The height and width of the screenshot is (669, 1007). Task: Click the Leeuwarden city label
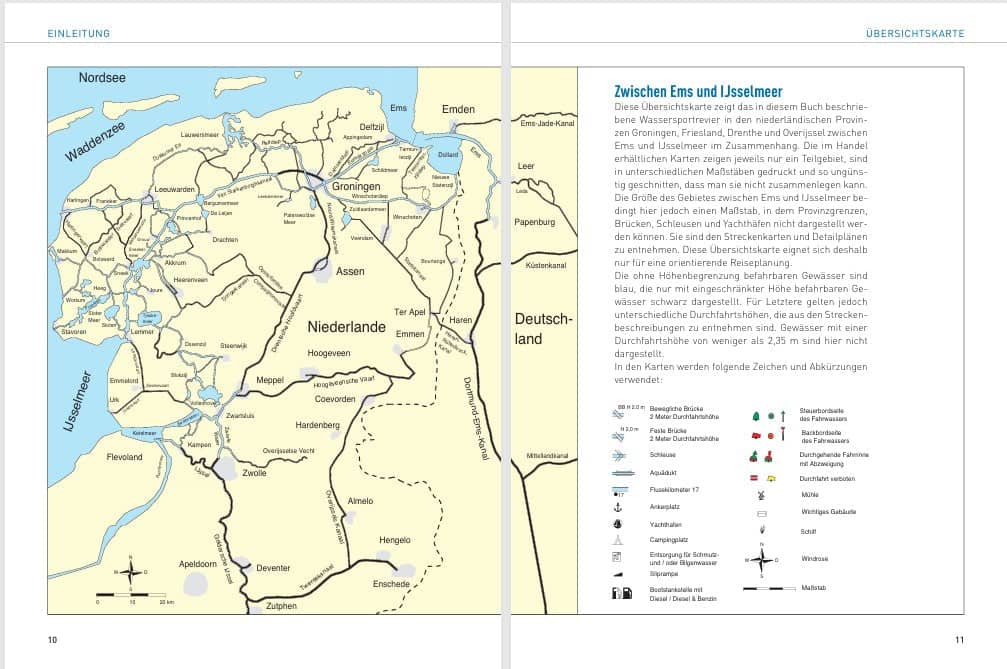tap(175, 189)
